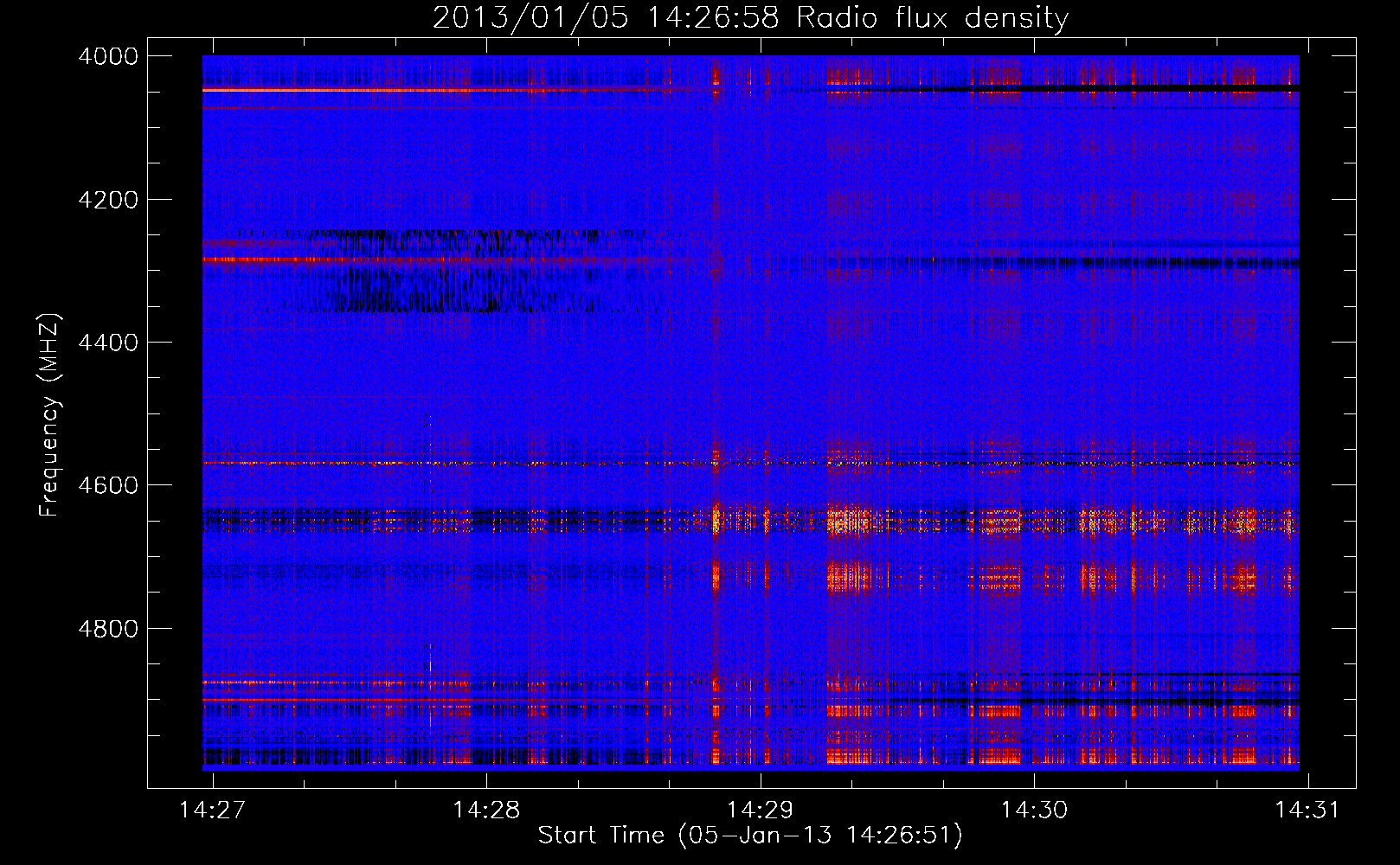Click the 4000 frequency tick label
Screen dimensions: 1400x865
(108, 56)
